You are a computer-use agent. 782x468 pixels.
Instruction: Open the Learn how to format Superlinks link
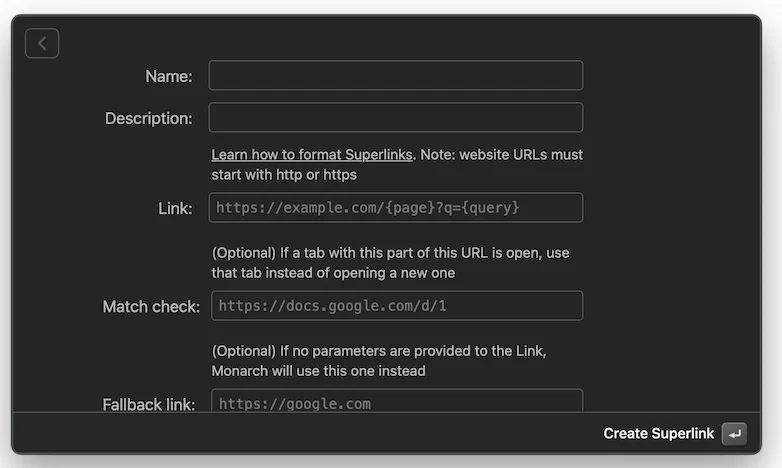pos(311,155)
